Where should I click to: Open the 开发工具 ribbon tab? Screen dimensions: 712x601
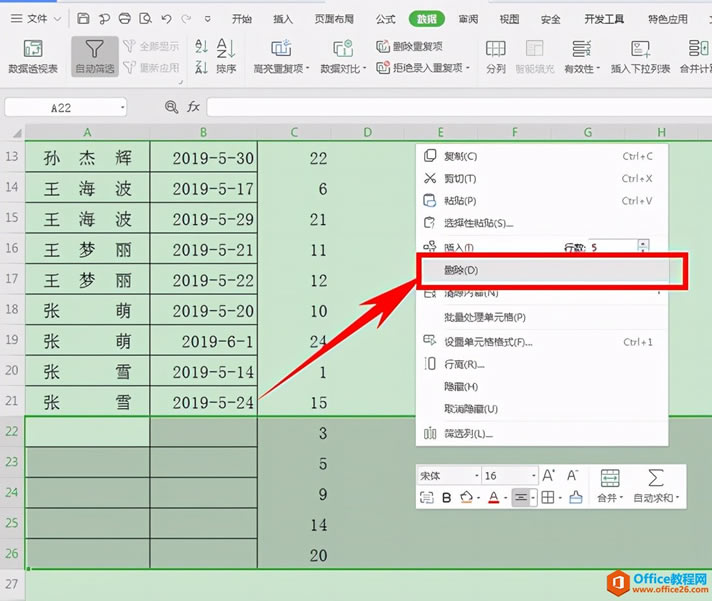click(604, 19)
